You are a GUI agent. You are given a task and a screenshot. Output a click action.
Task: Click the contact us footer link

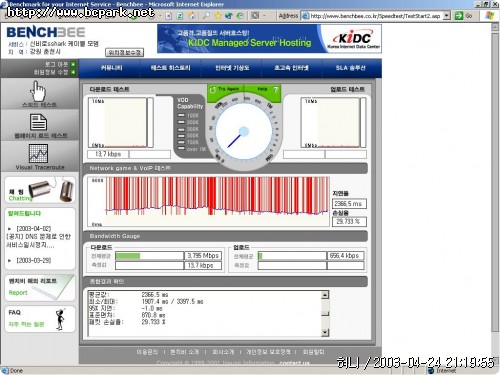coord(294,363)
